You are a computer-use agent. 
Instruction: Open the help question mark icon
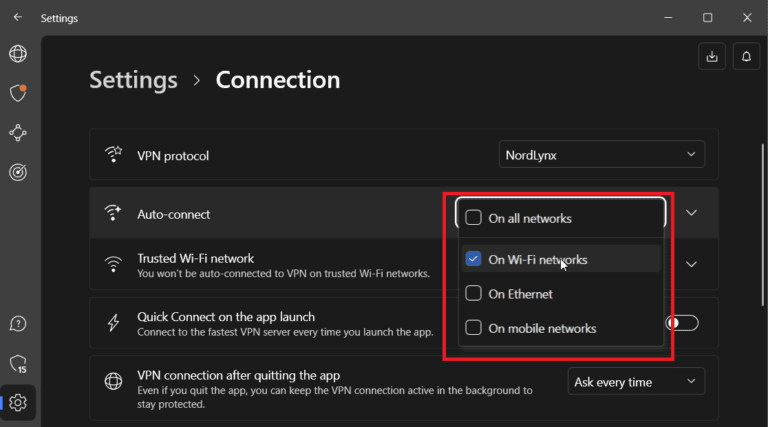click(17, 324)
